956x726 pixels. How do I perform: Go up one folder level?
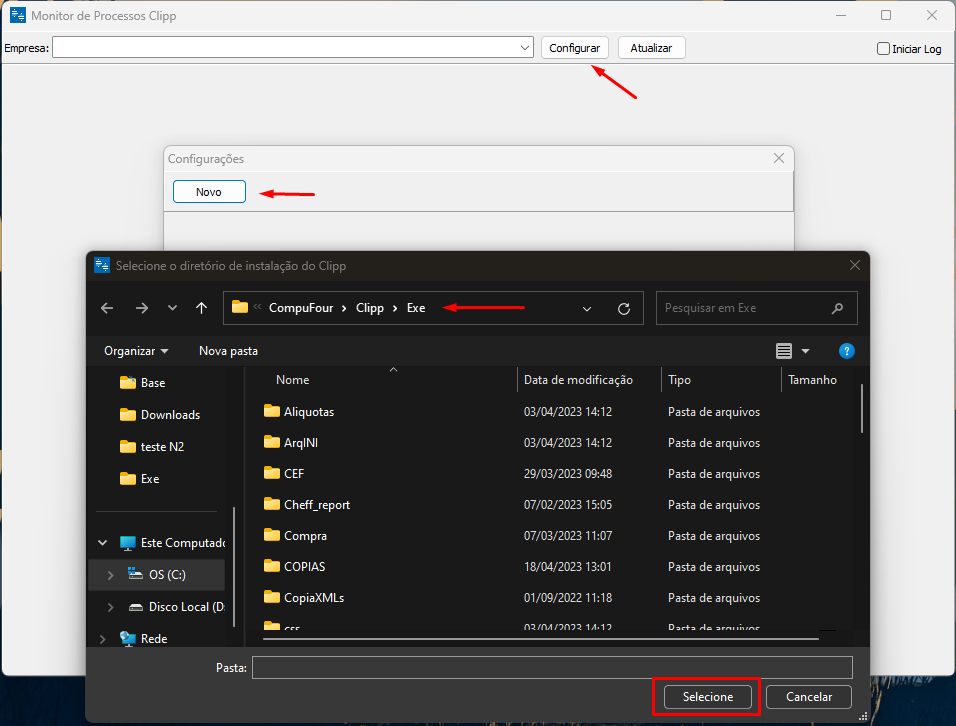pos(202,309)
